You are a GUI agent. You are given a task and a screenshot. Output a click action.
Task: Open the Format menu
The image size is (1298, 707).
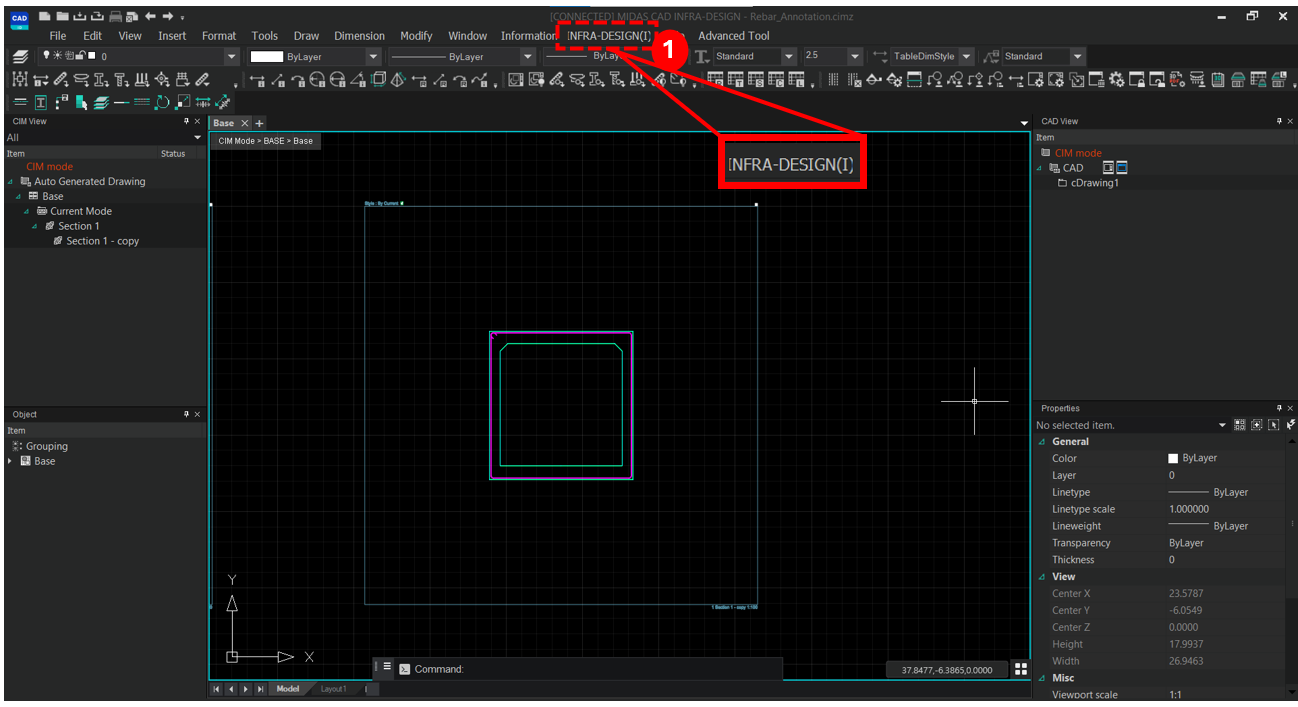pos(219,36)
